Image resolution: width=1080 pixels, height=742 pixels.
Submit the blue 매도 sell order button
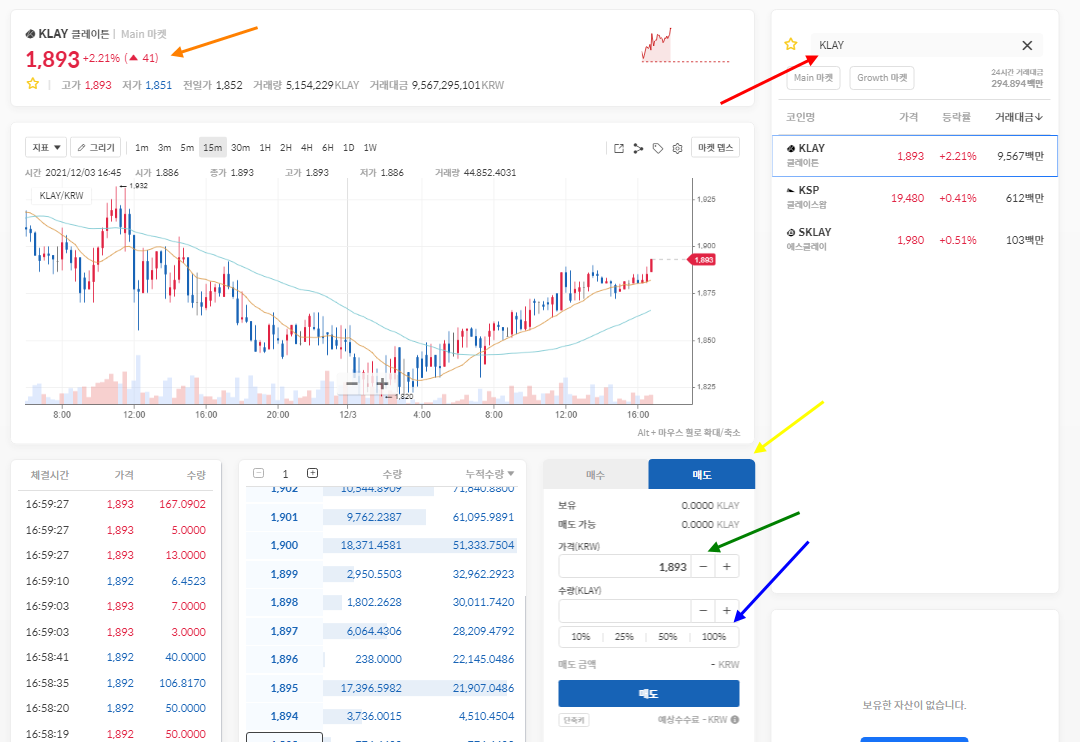649,693
